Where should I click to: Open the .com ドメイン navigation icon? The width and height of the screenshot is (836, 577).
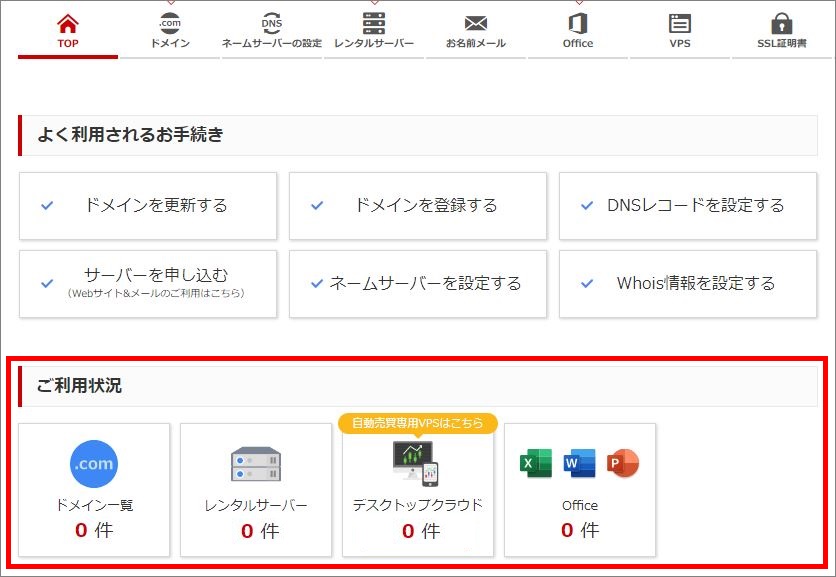pos(168,21)
